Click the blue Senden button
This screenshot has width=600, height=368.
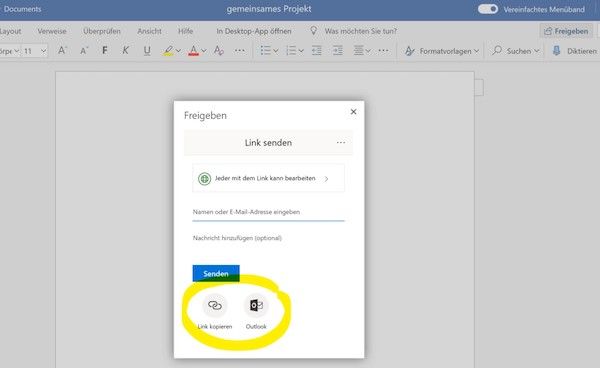point(216,274)
